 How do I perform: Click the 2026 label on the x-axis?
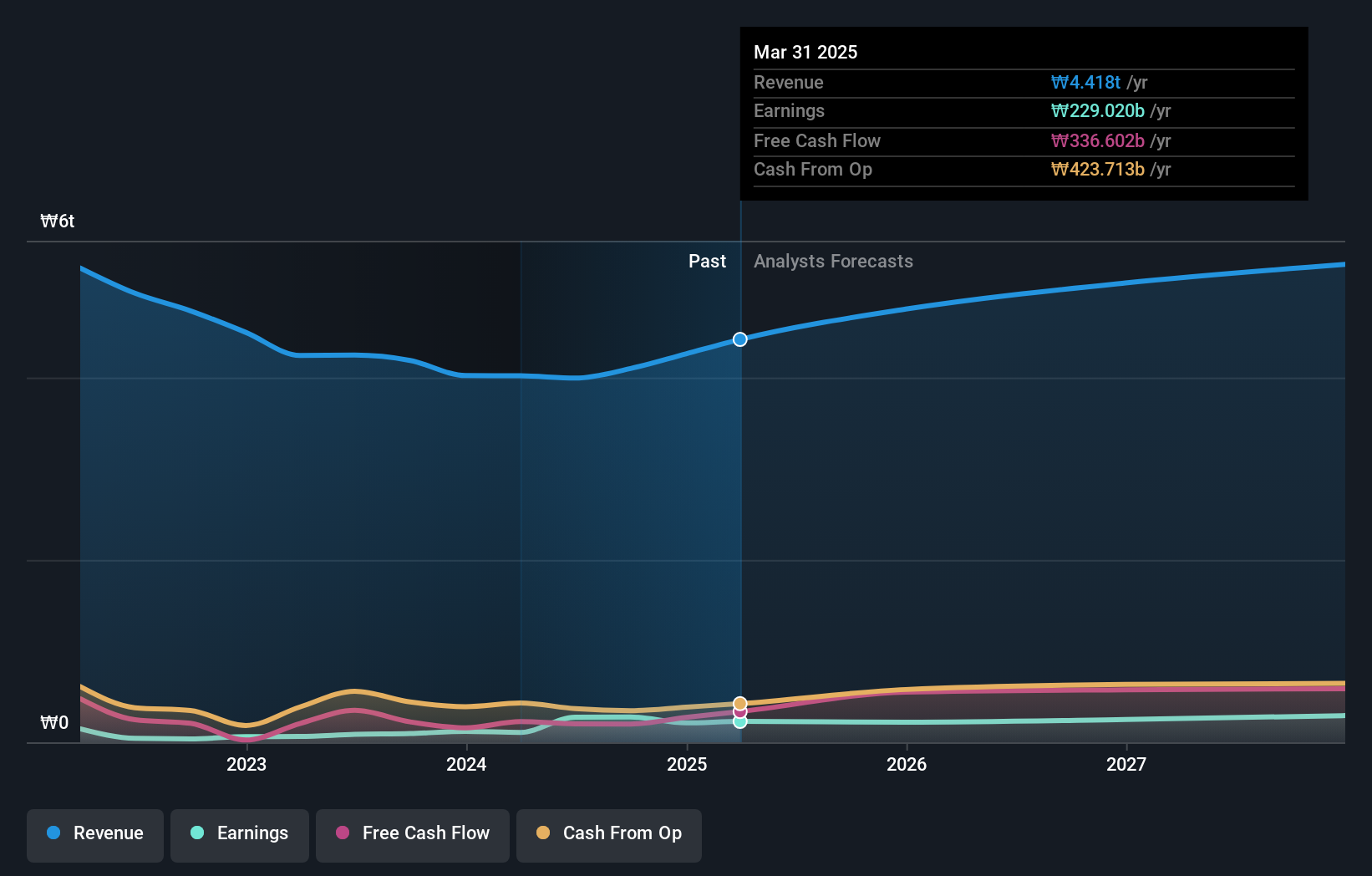[907, 764]
